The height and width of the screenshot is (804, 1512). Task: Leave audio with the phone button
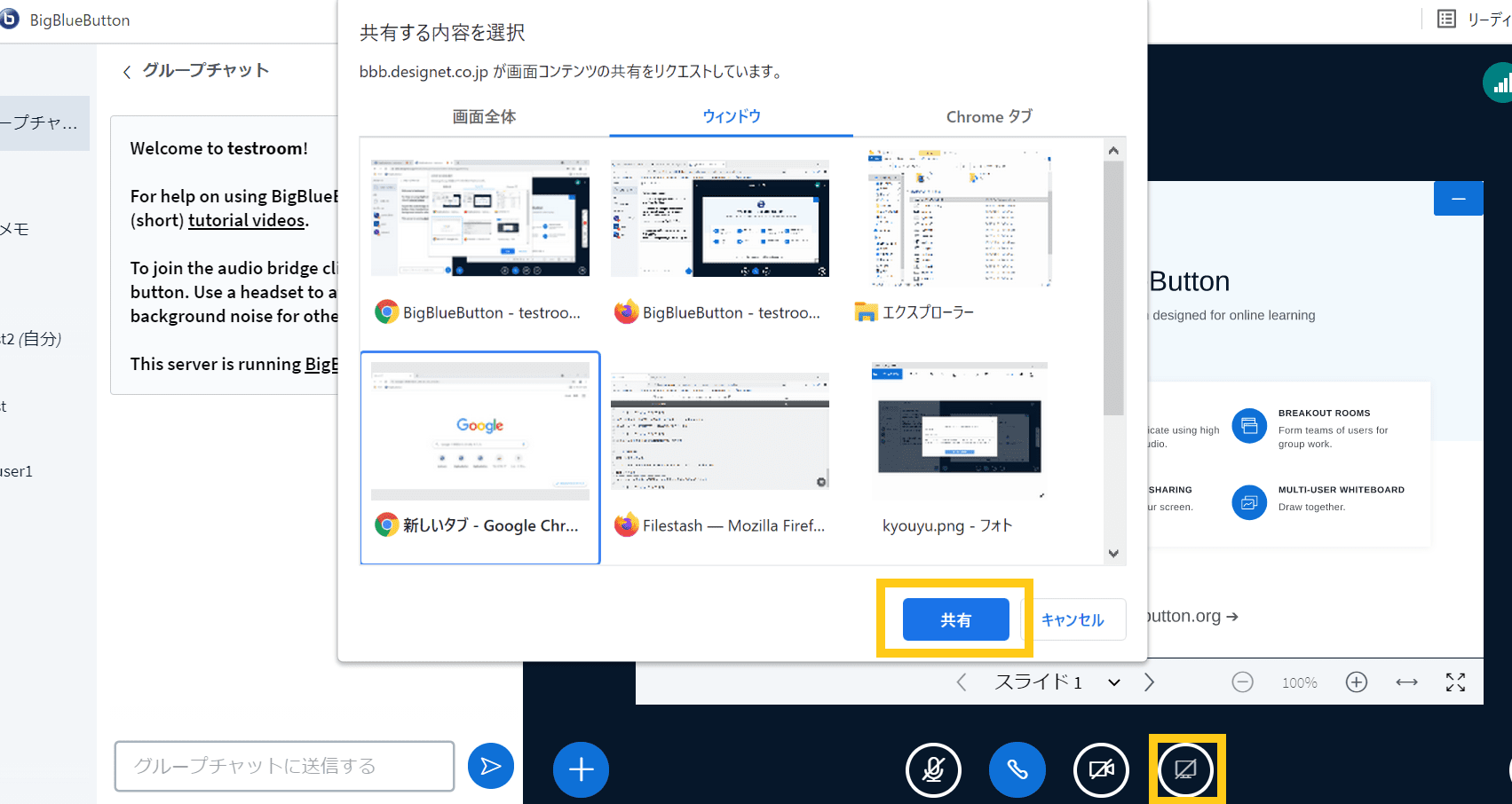click(1017, 769)
